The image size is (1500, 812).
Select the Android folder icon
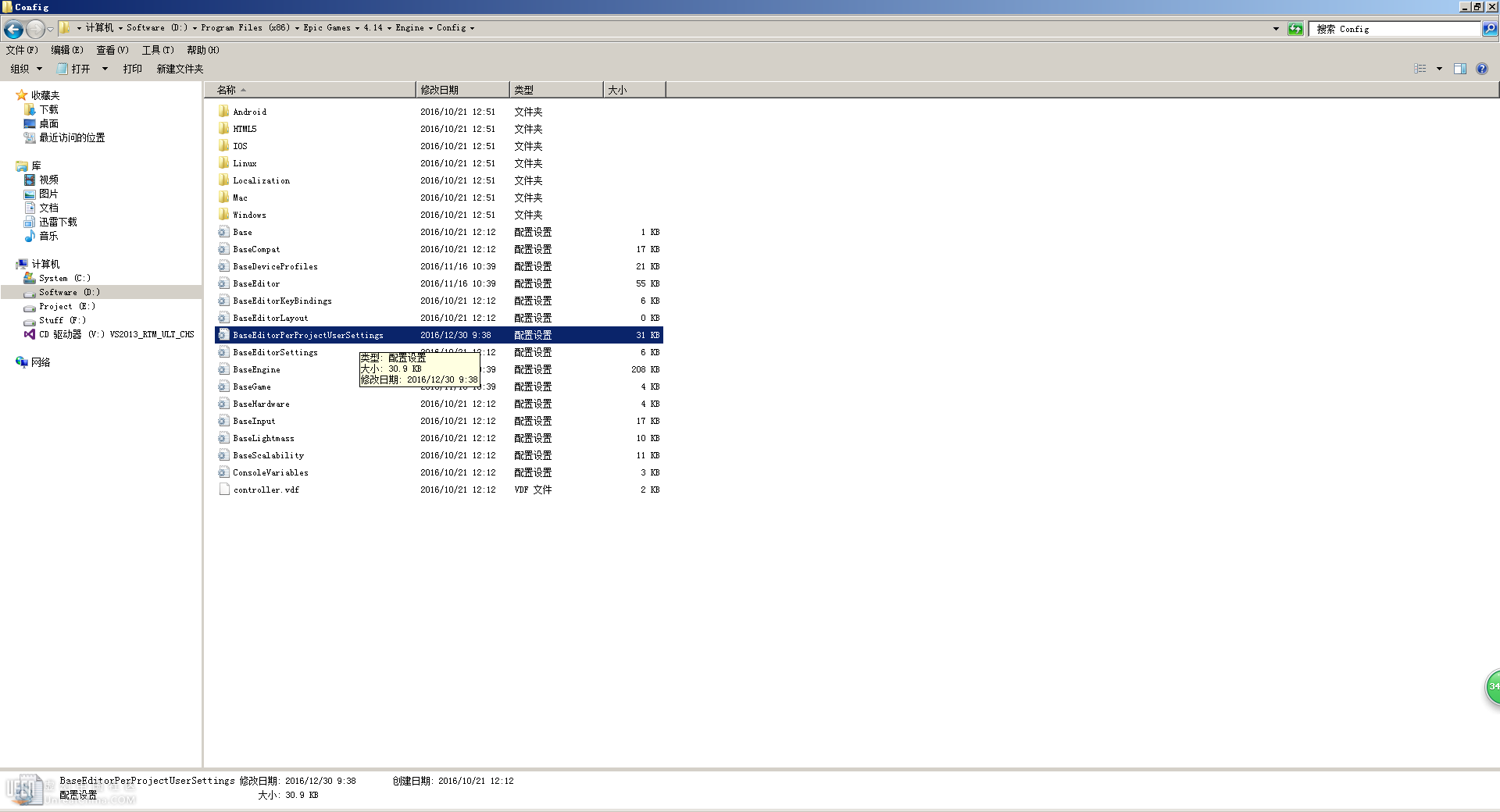tap(224, 112)
